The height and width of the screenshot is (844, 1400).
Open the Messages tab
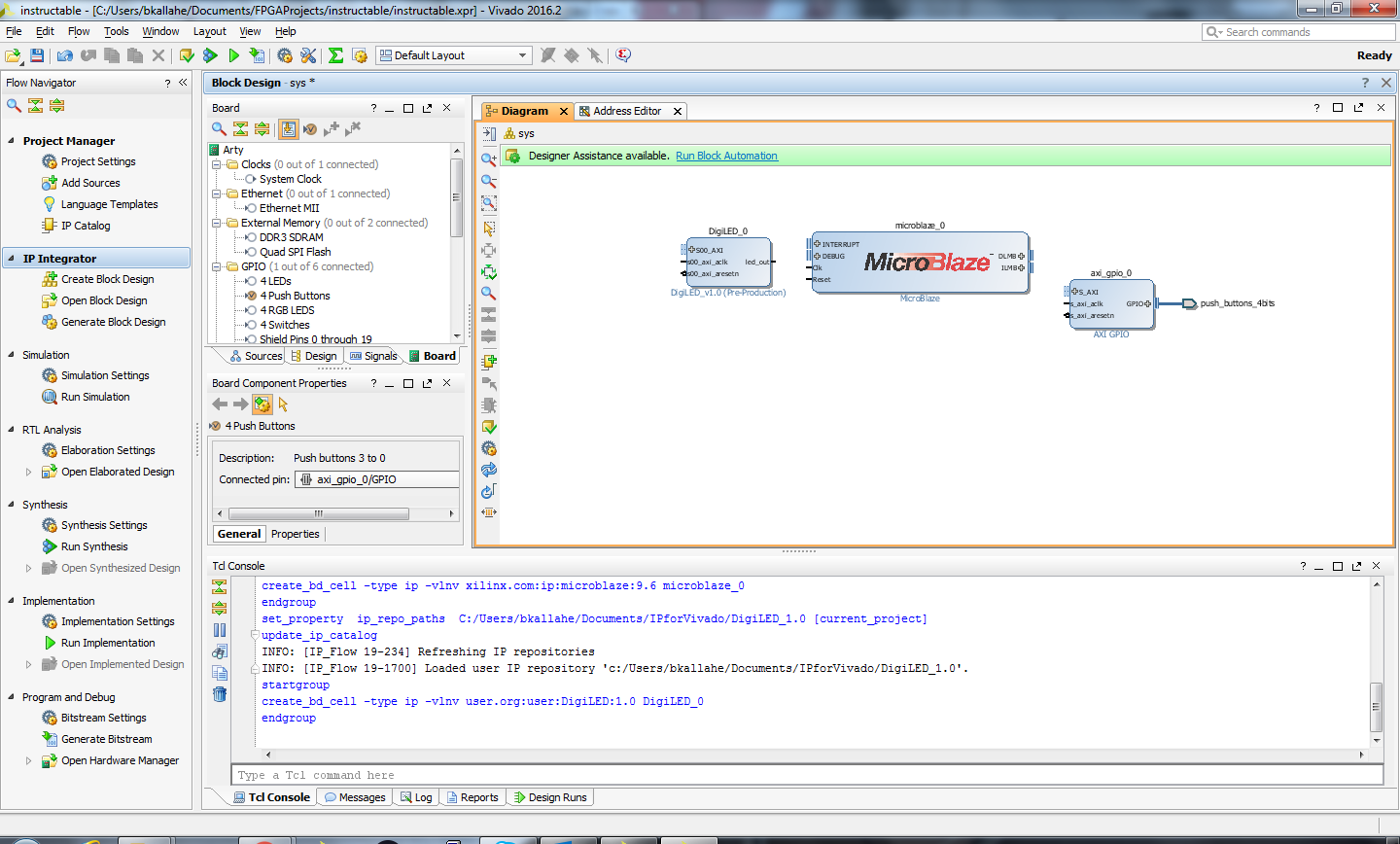tap(355, 797)
